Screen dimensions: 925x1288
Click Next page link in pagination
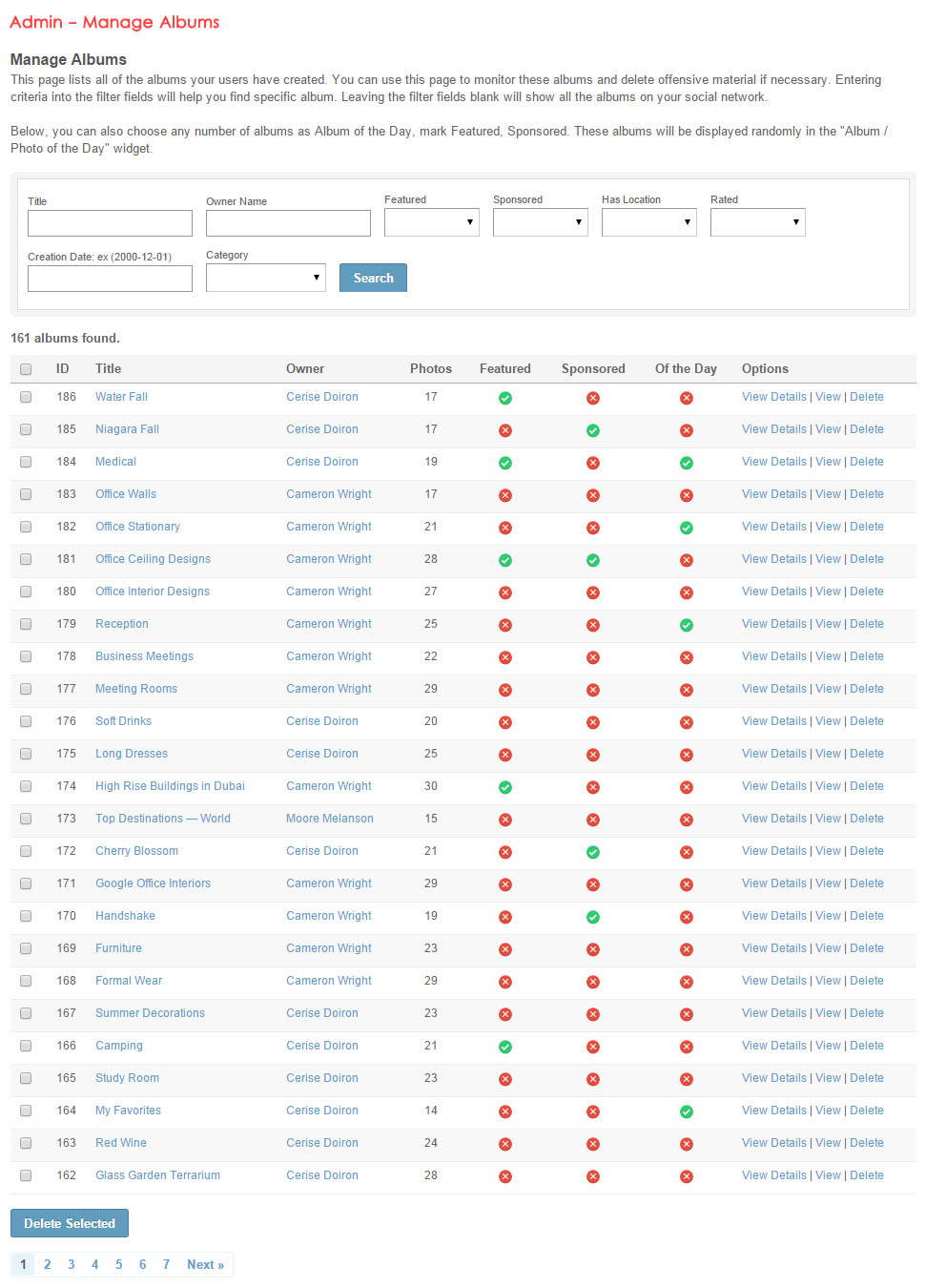205,1264
